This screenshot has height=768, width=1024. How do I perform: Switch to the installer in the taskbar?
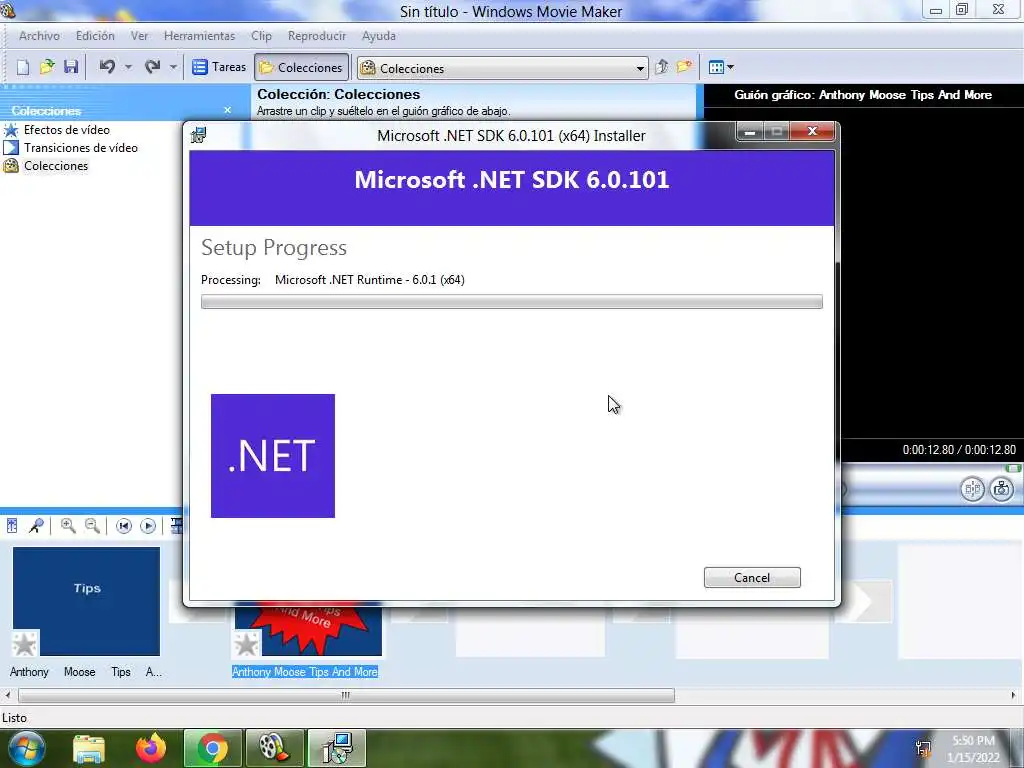pos(337,748)
